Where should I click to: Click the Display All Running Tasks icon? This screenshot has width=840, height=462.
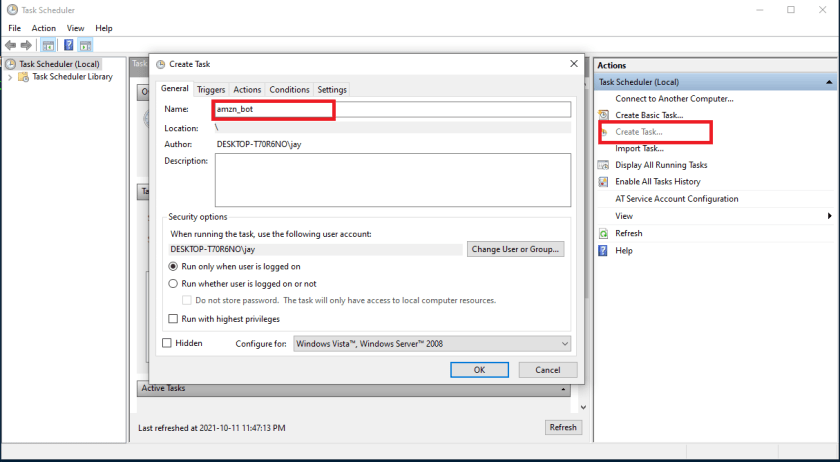(604, 165)
